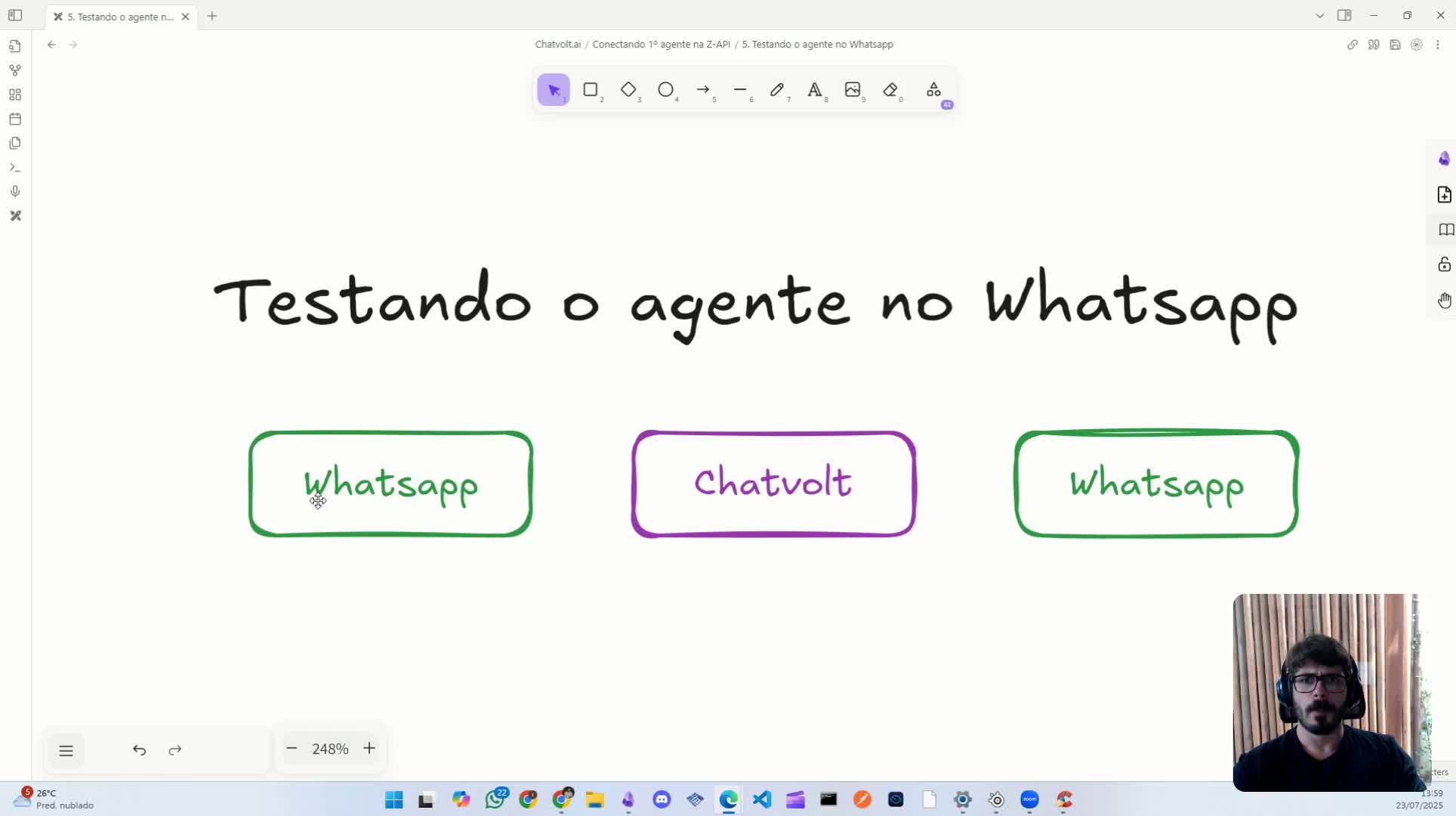Select the Text tool
This screenshot has width=1456, height=816.
click(816, 90)
